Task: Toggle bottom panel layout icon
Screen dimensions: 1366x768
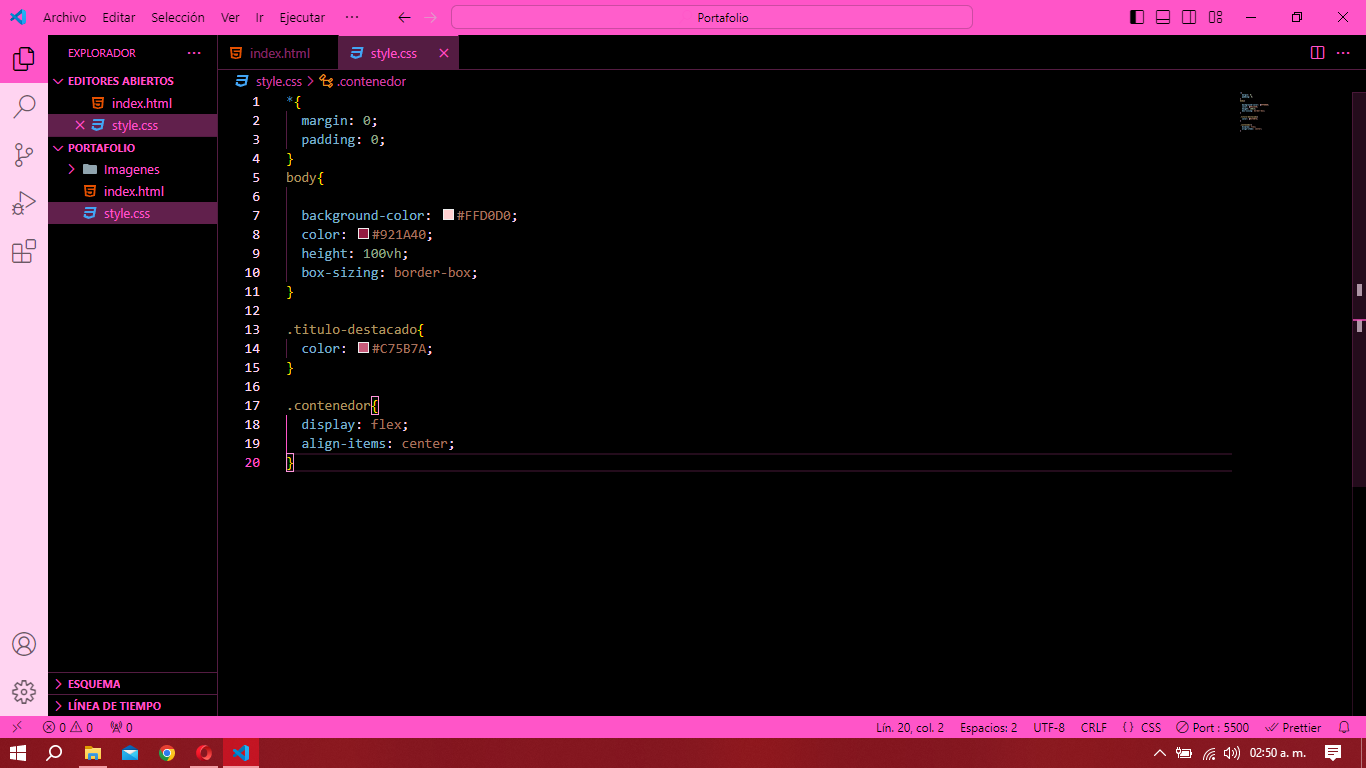Action: (x=1163, y=17)
